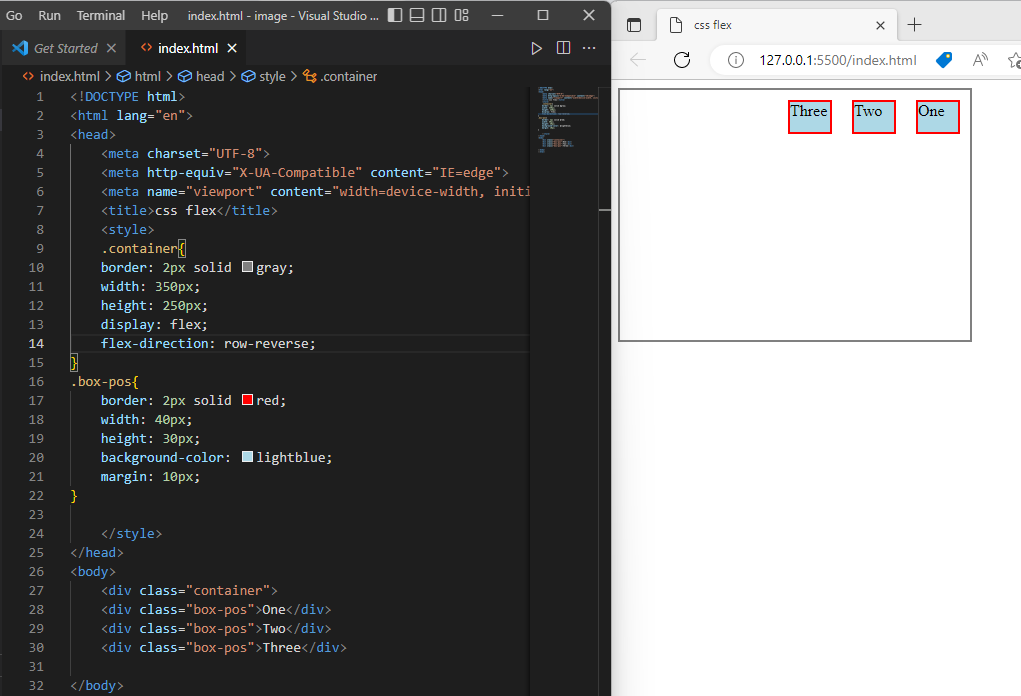The width and height of the screenshot is (1021, 696).
Task: Toggle secondary side bar layout icon
Action: pyautogui.click(x=439, y=15)
